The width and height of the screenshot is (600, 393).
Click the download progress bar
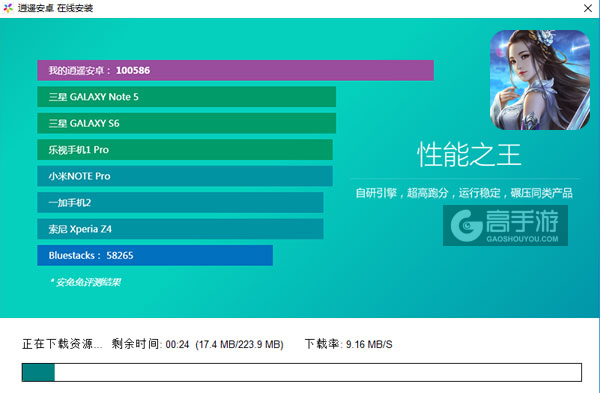[302, 372]
